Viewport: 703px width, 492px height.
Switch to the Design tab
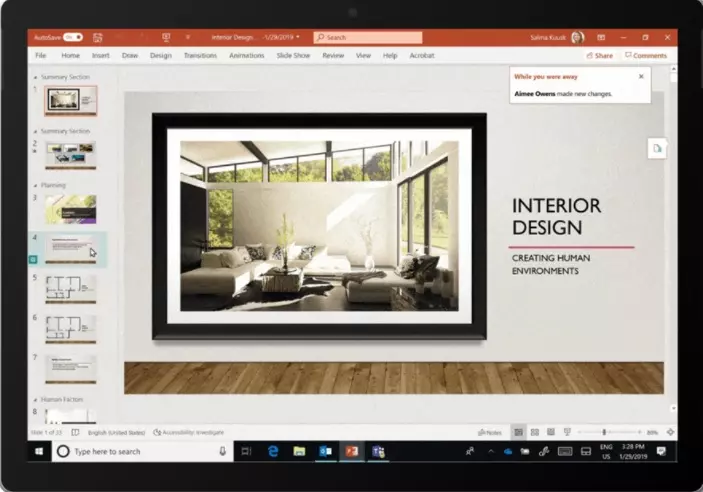click(x=161, y=55)
